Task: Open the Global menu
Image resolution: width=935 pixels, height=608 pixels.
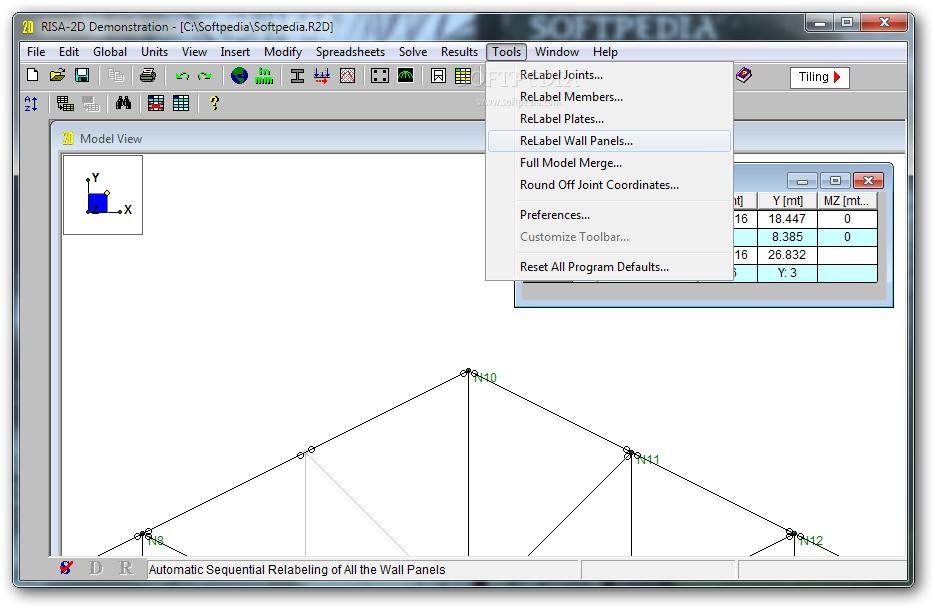Action: point(110,52)
